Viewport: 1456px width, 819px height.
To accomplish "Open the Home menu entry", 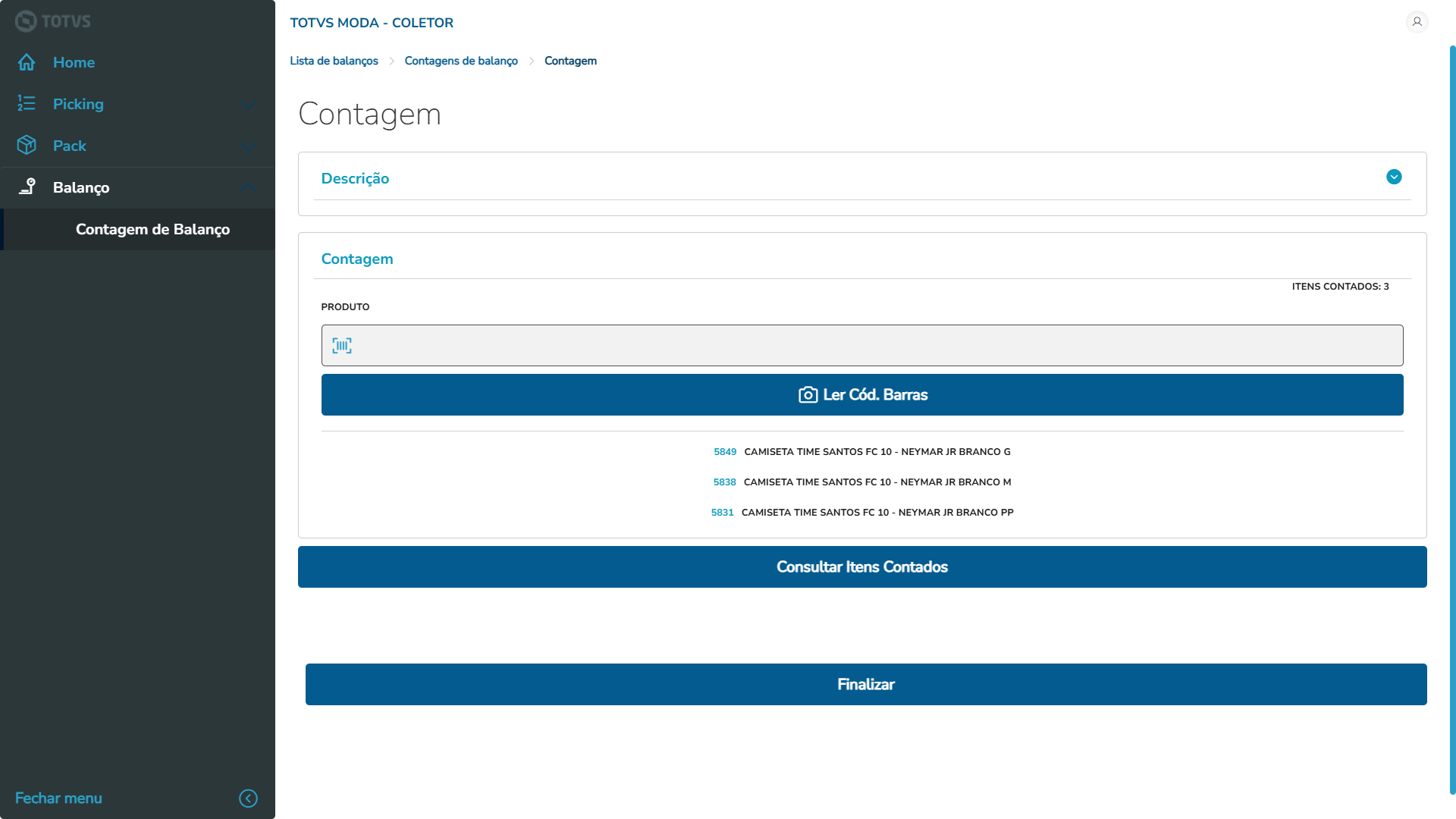I will pos(74,62).
